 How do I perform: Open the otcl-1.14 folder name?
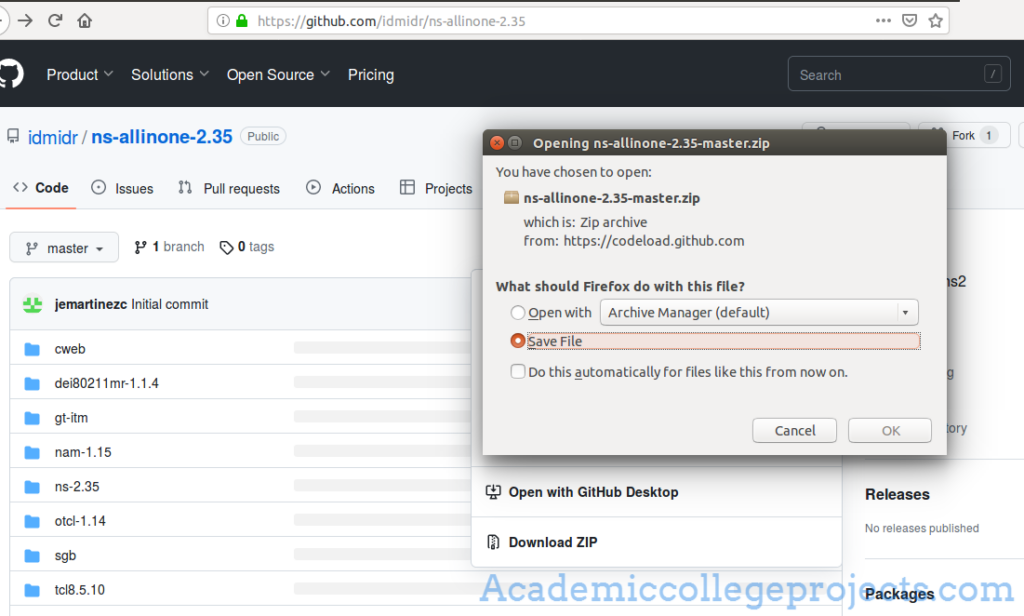(80, 521)
